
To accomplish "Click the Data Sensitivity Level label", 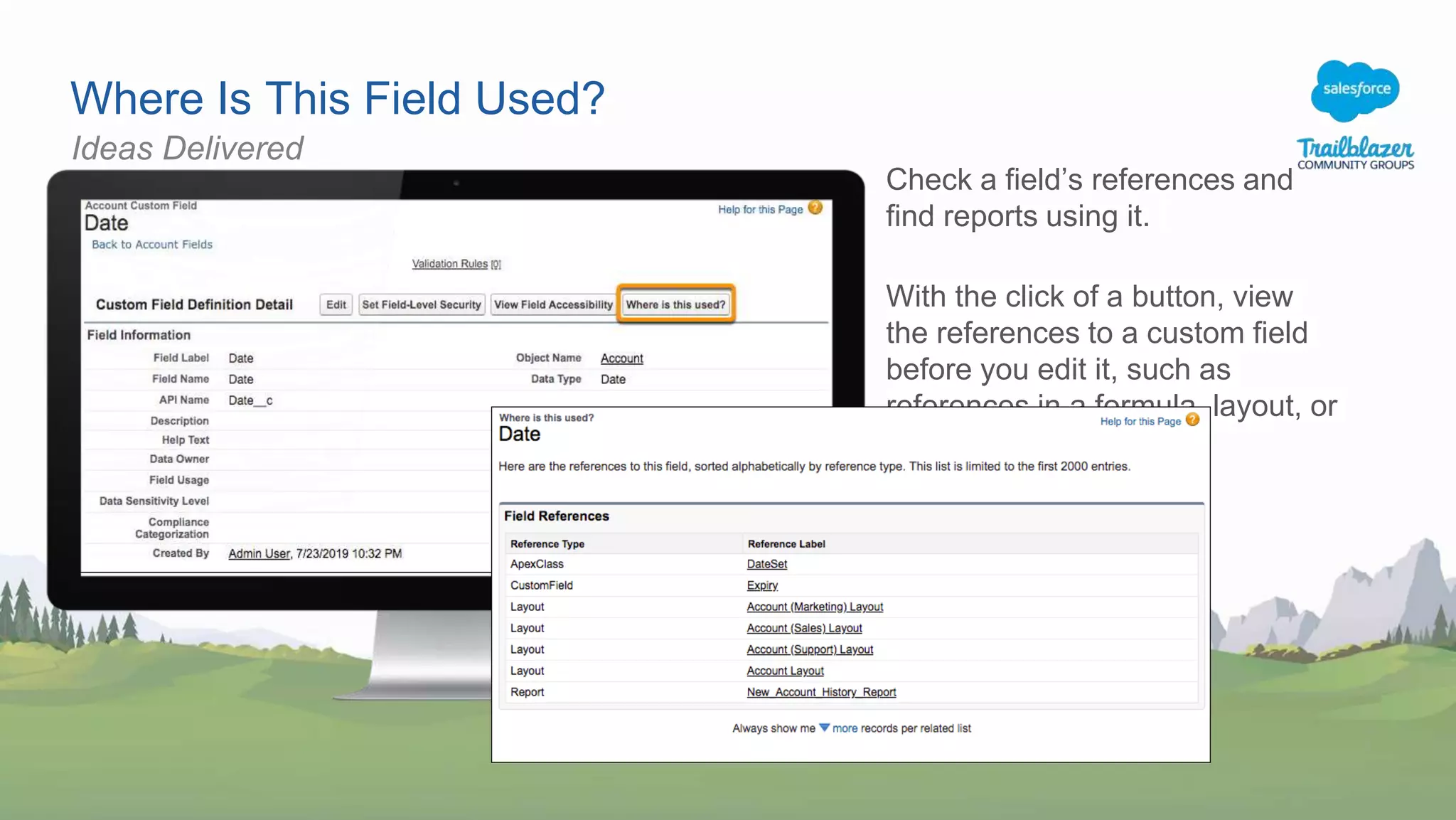I will (154, 501).
